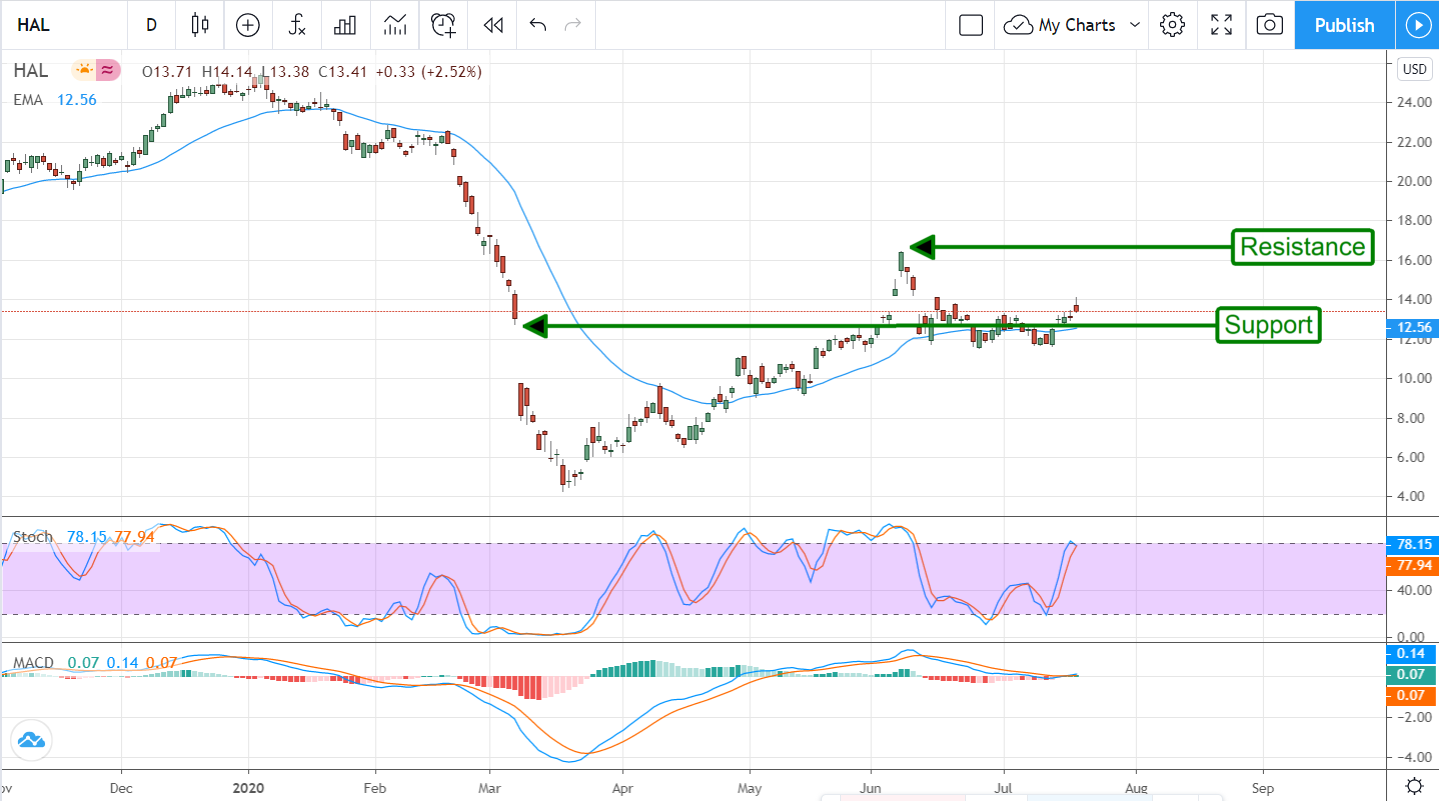Select the EMA indicator legend
This screenshot has height=801, width=1439.
28,100
